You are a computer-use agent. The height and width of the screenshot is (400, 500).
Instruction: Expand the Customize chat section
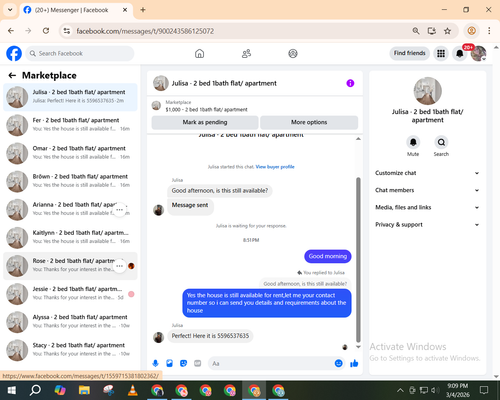point(427,173)
